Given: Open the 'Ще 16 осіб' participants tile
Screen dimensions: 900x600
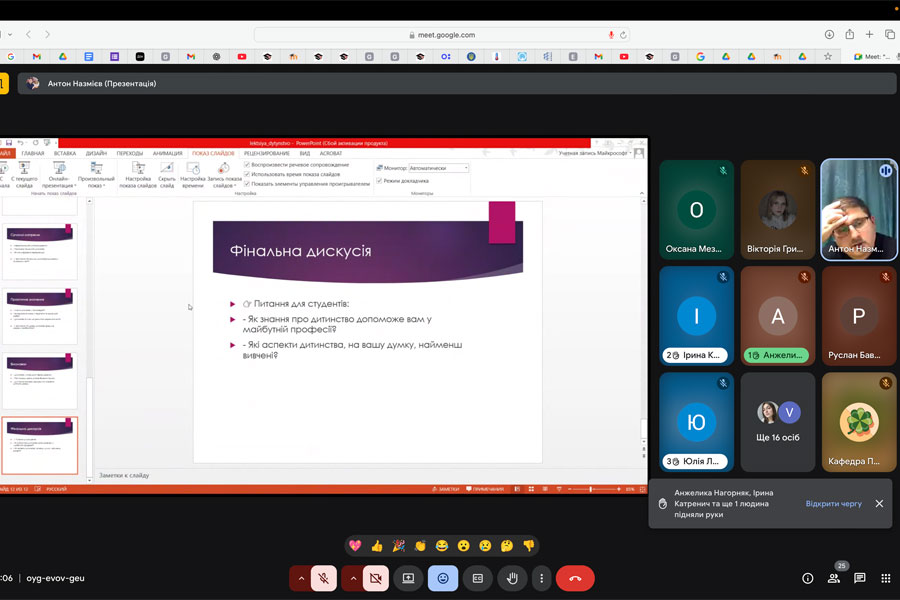Looking at the screenshot, I should (777, 423).
